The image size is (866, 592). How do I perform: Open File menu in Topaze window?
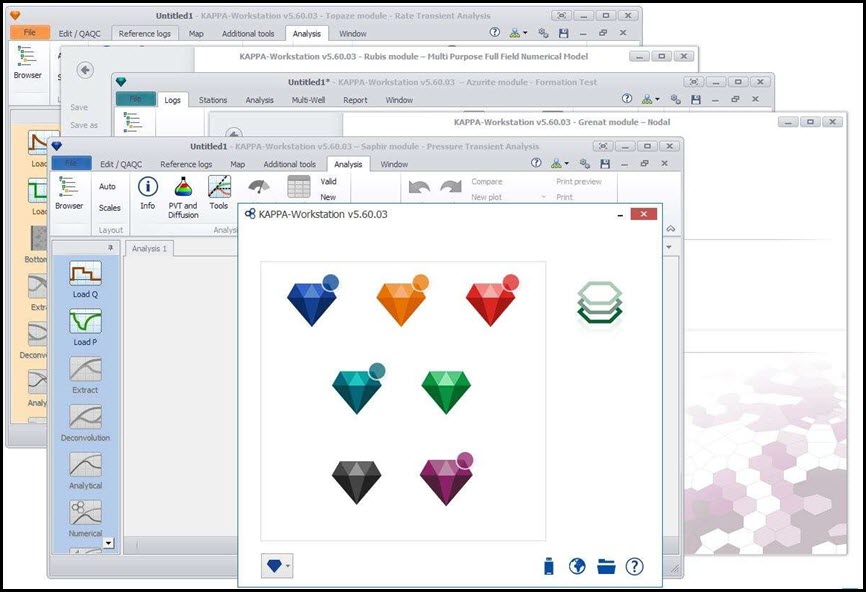30,33
